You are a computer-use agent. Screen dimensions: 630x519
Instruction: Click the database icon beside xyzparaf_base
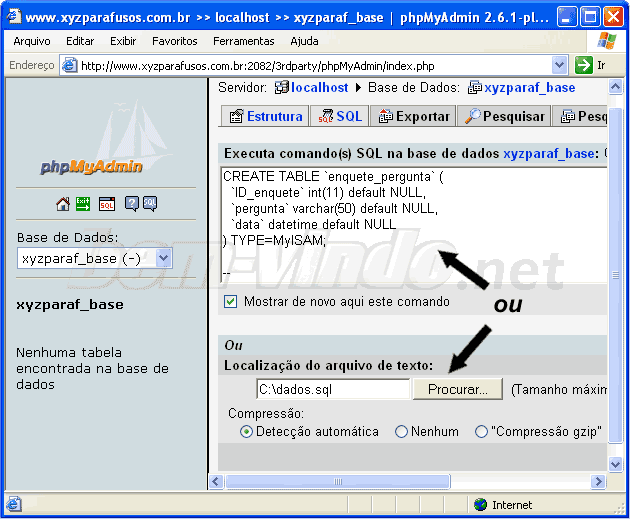click(x=475, y=87)
